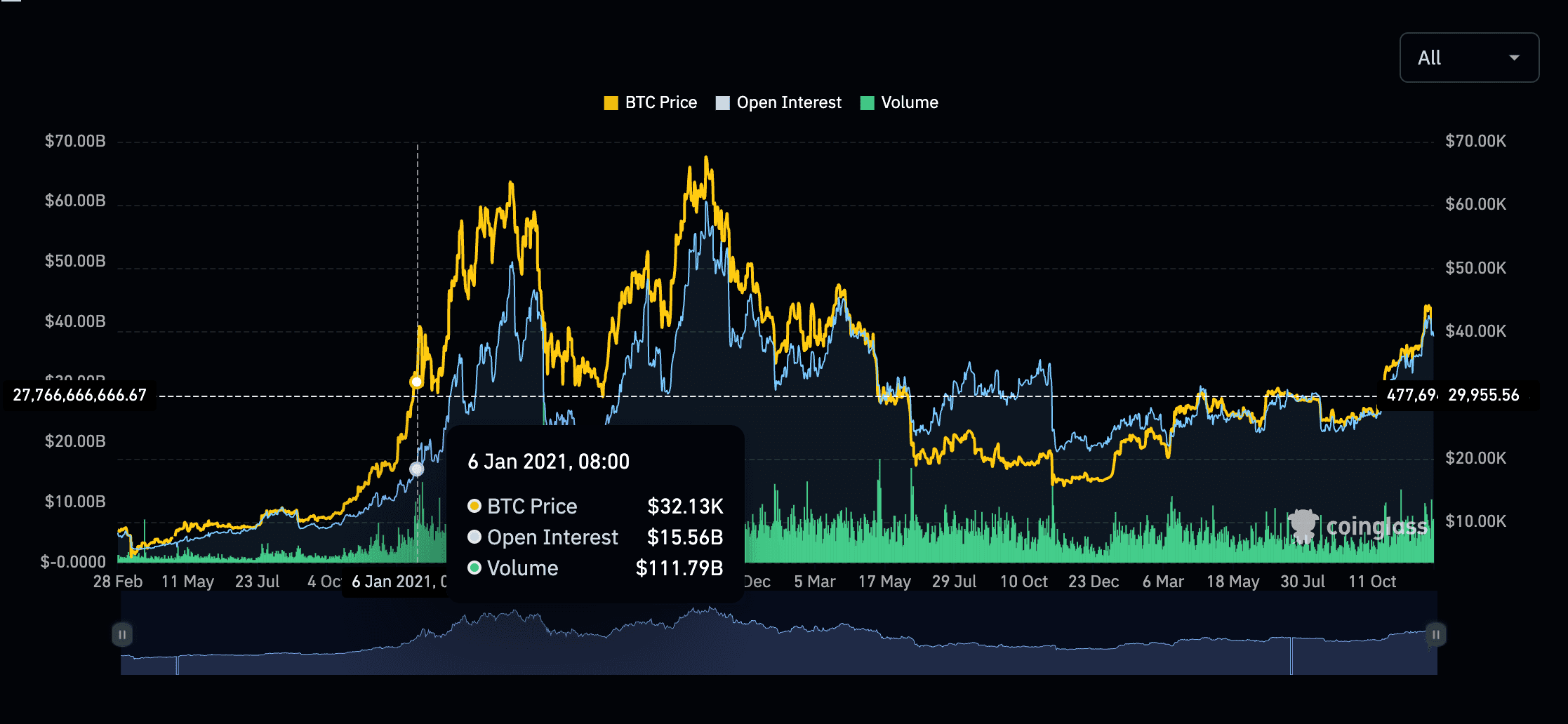Click the 23 Jul x-axis label
1568x724 pixels.
257,582
